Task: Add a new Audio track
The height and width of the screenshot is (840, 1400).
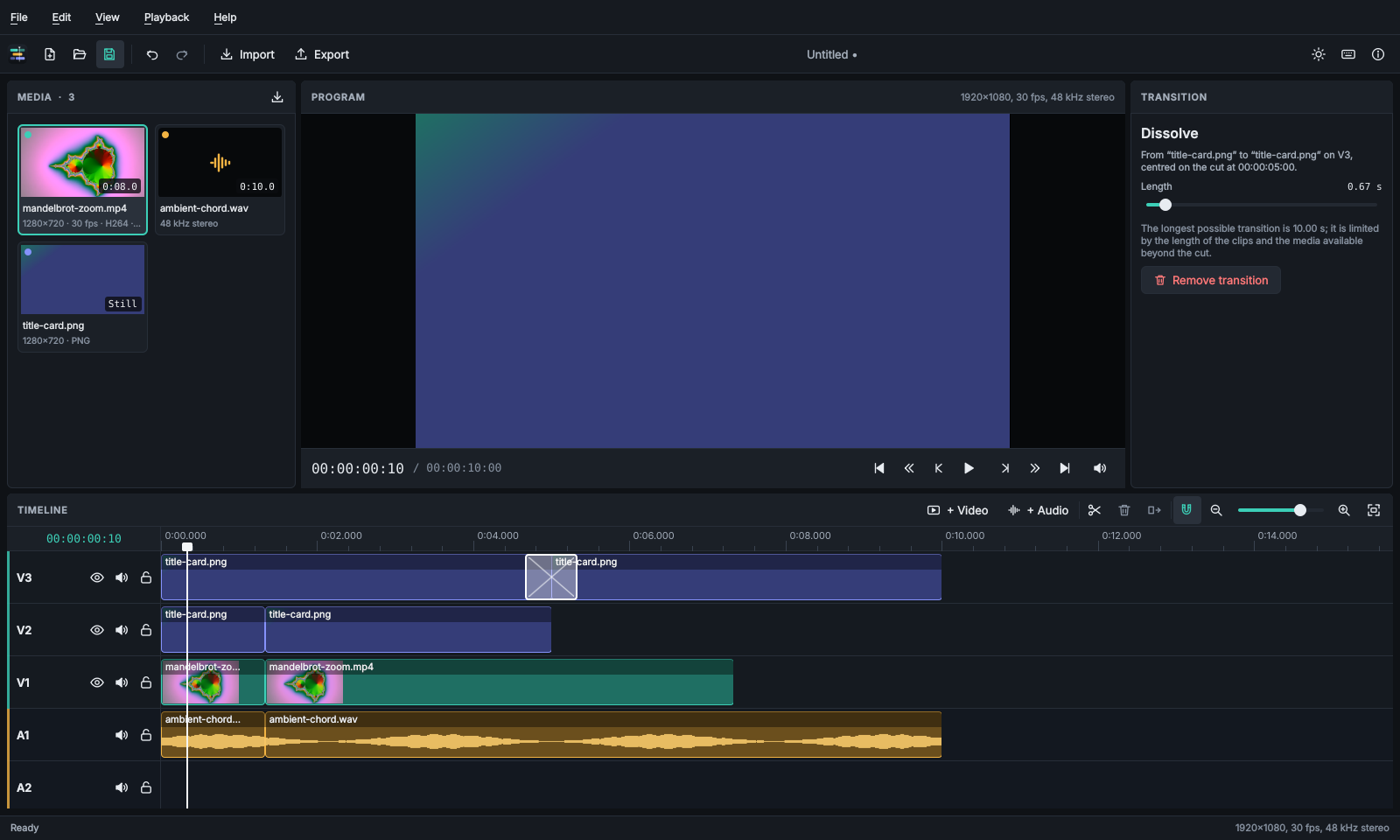Action: click(x=1038, y=510)
